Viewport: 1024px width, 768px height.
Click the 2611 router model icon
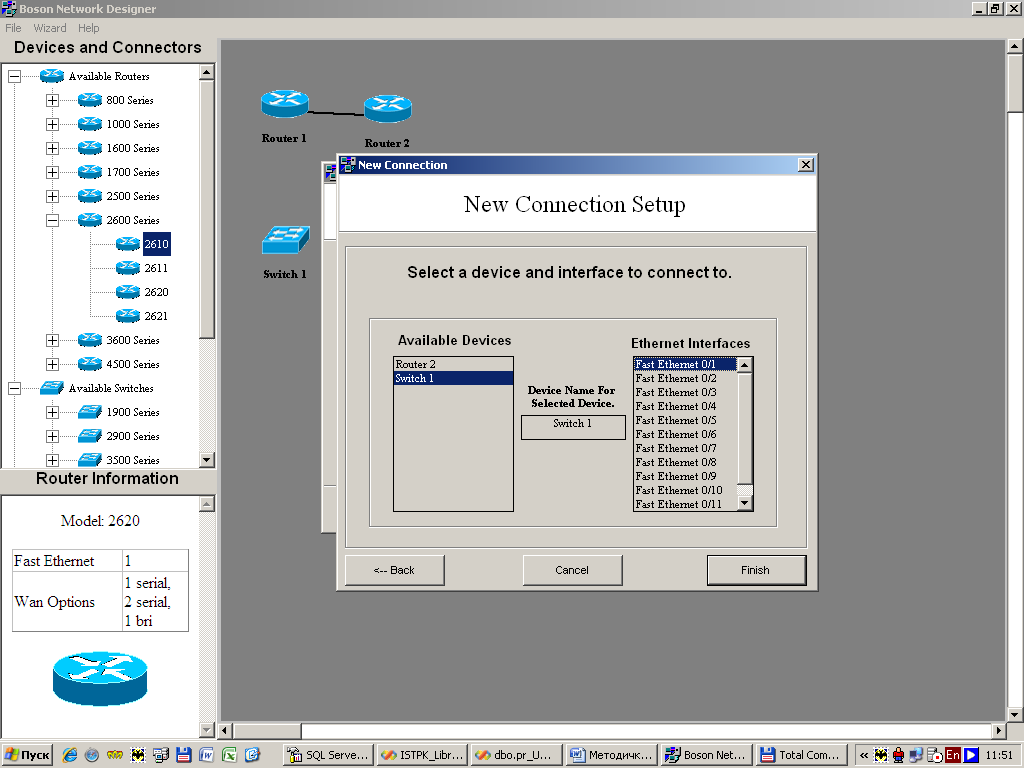127,268
